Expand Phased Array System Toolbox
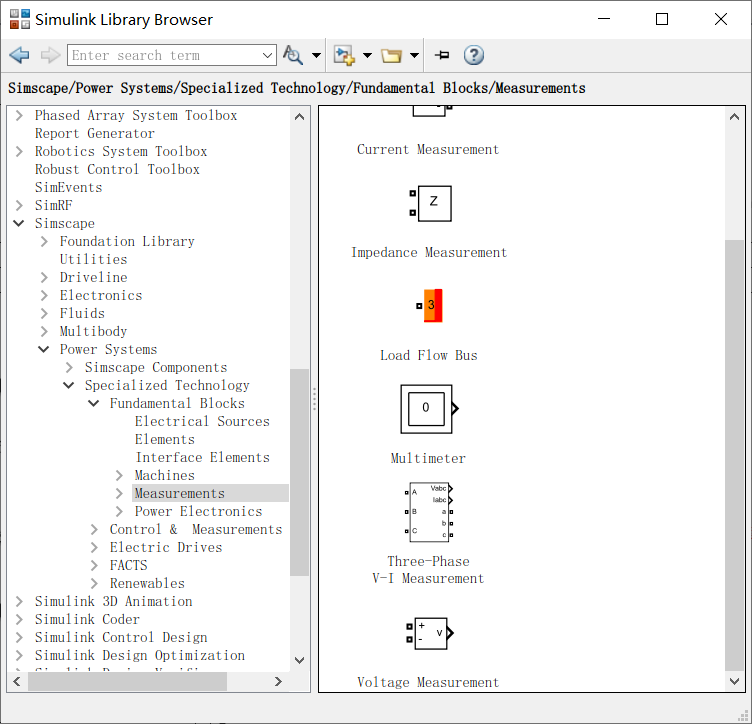Screen dimensions: 752x724 point(19,116)
